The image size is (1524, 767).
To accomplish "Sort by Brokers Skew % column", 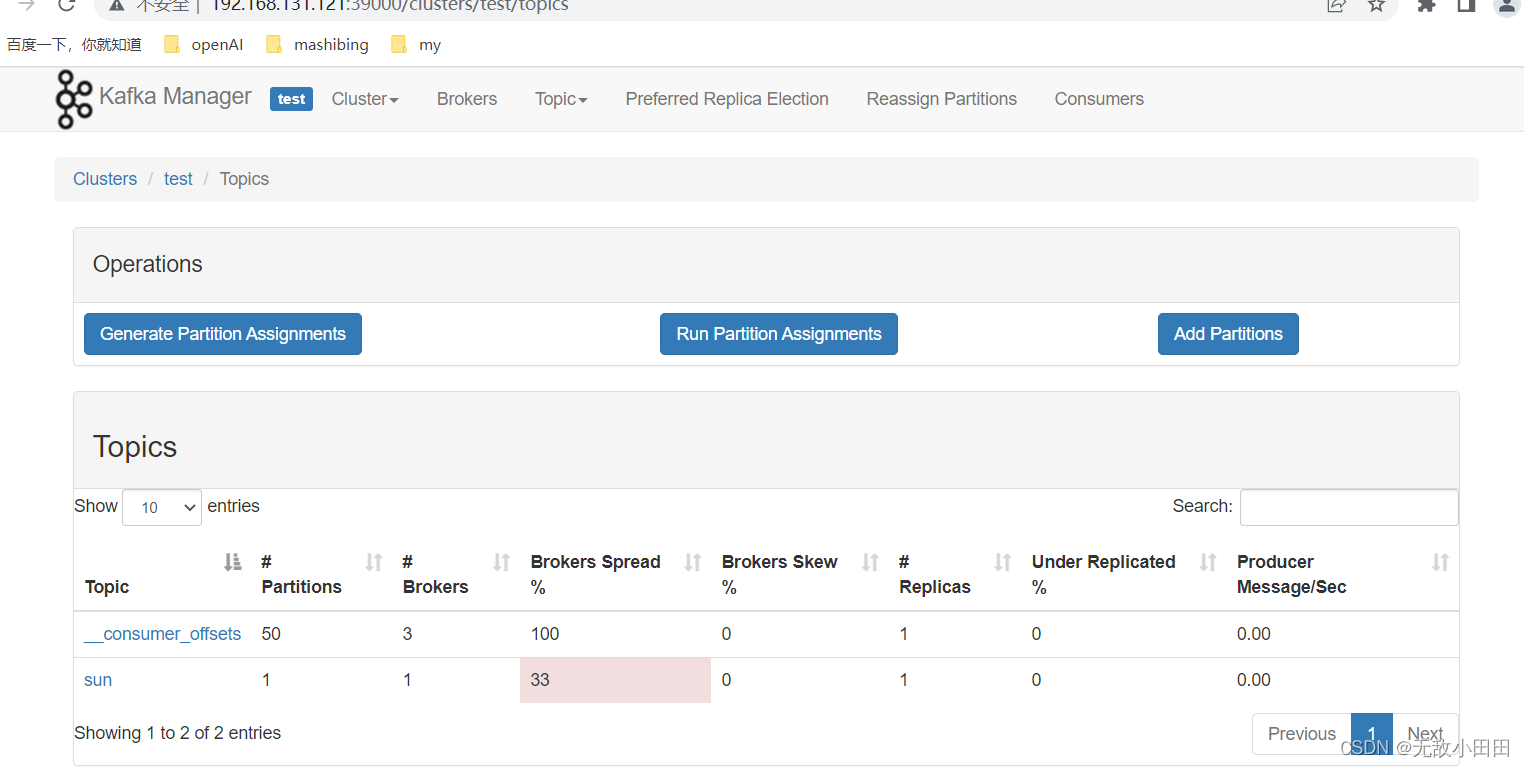I will (871, 562).
